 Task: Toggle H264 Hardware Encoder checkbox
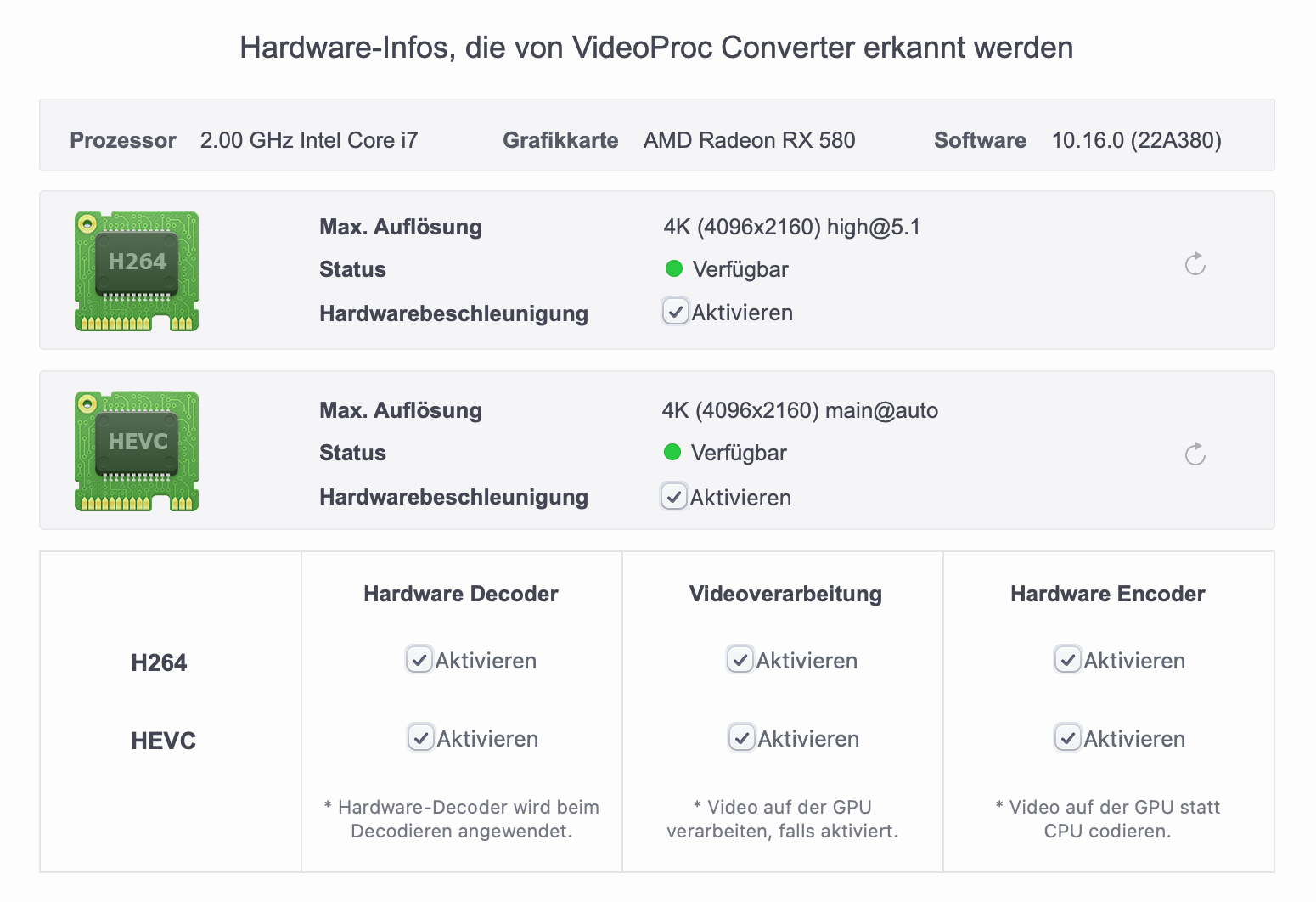pos(1068,660)
